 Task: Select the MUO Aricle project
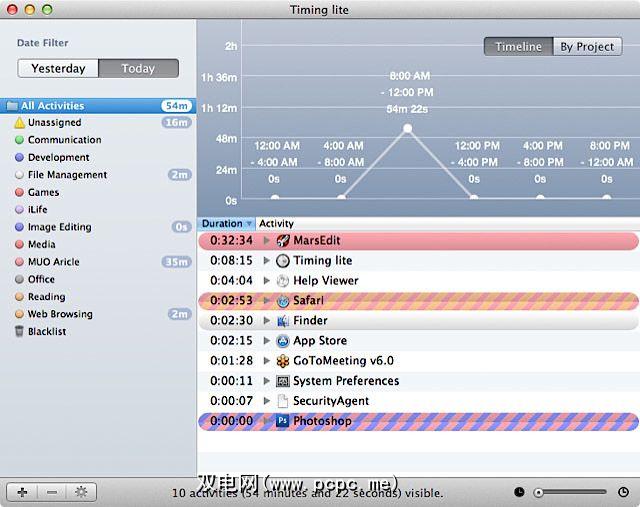click(98, 262)
